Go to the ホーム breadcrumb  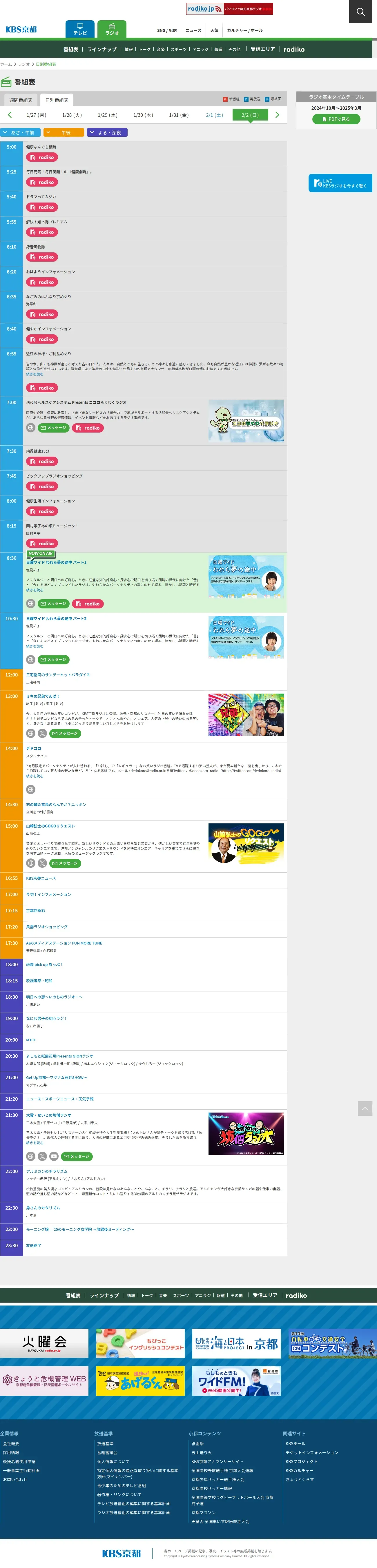tap(6, 64)
